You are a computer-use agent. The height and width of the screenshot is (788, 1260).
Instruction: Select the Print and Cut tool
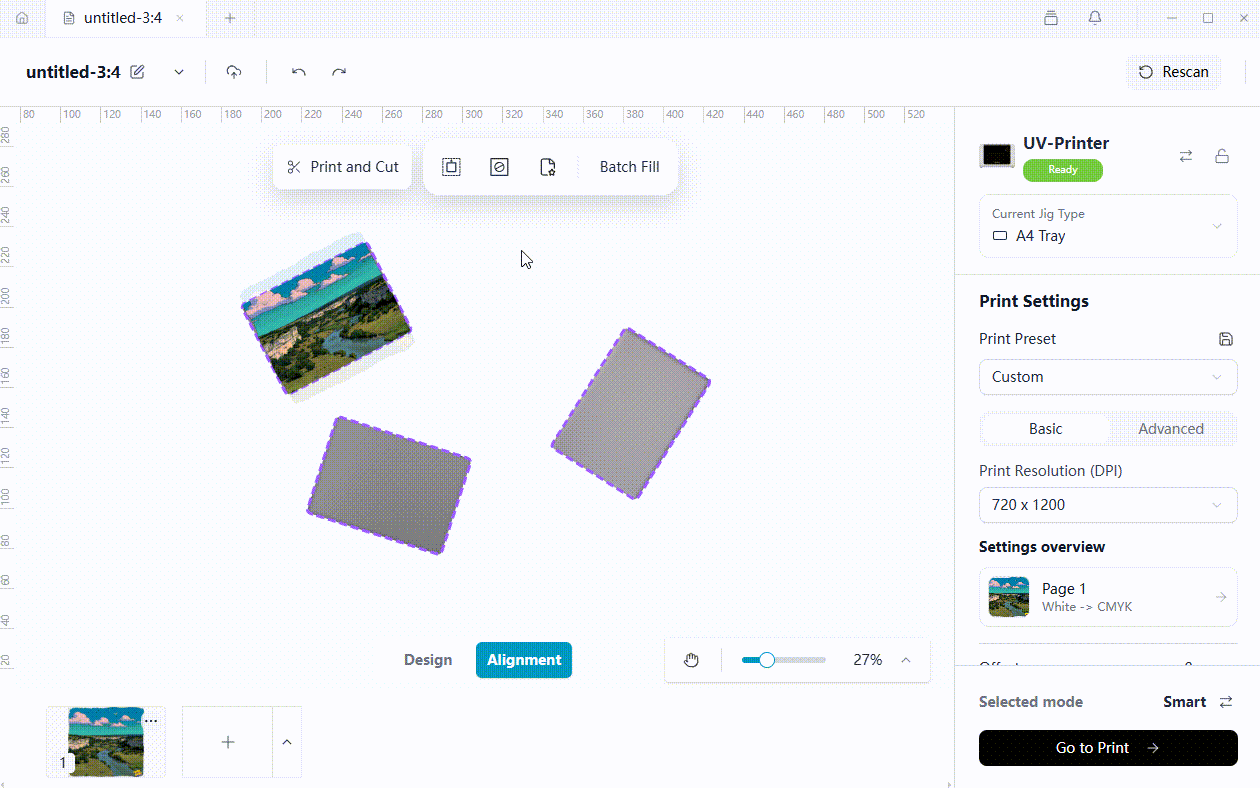pyautogui.click(x=342, y=167)
